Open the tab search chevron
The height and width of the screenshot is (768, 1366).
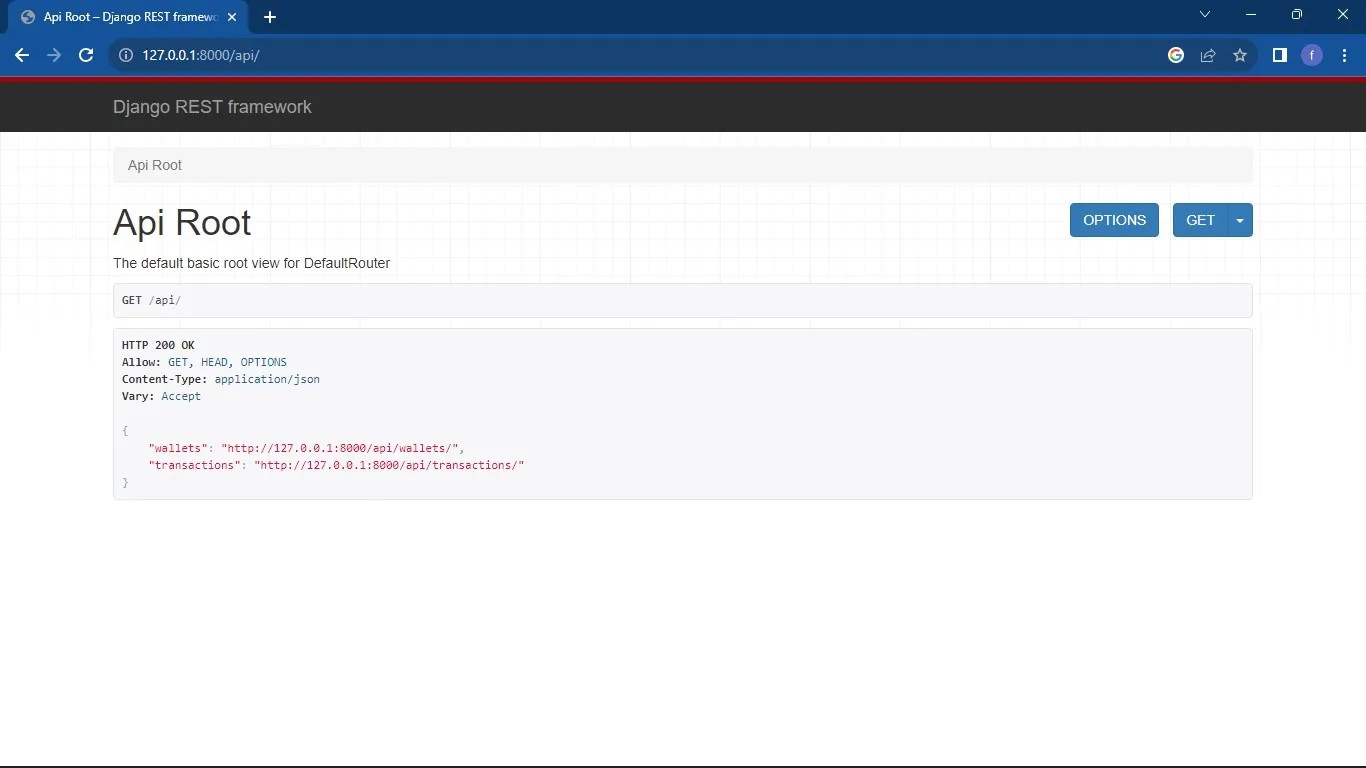pyautogui.click(x=1204, y=14)
